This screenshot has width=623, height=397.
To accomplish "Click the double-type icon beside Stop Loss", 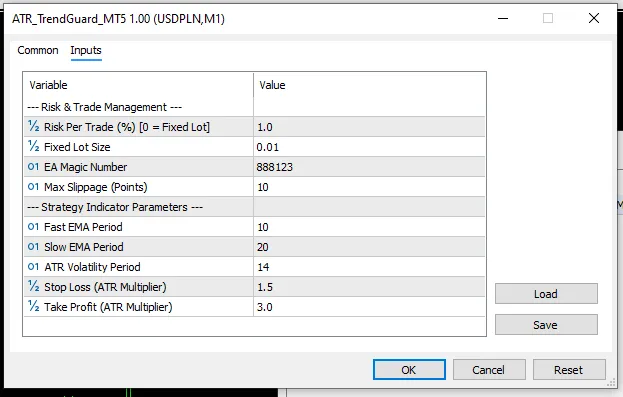I will coord(33,286).
